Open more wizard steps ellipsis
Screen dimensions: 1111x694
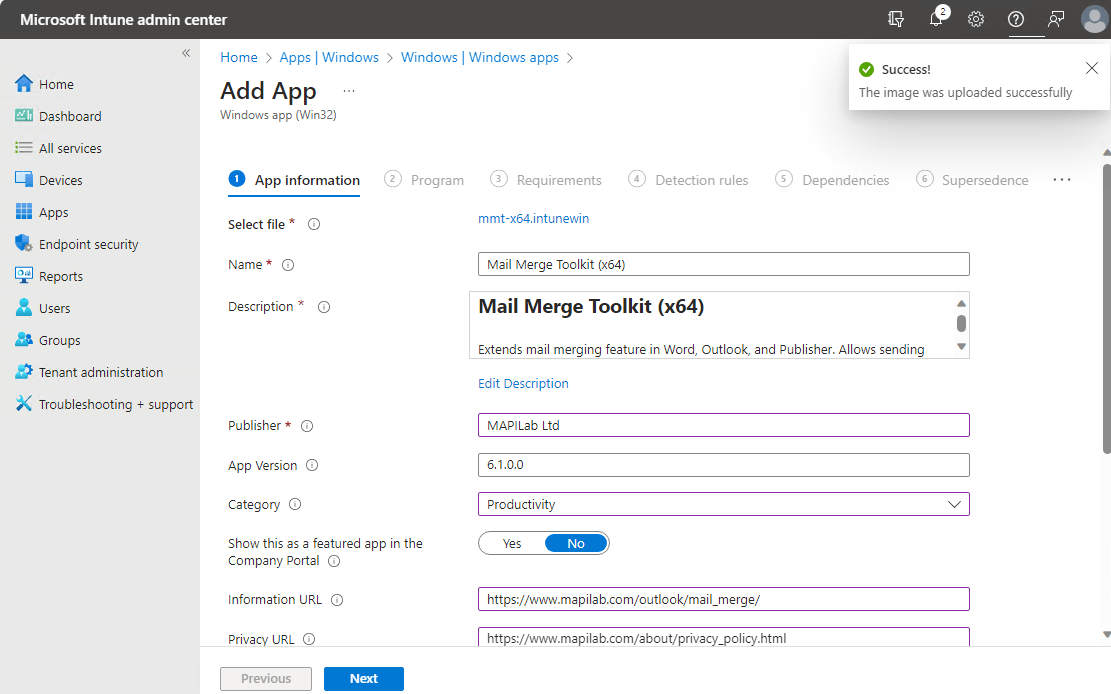(x=1061, y=180)
